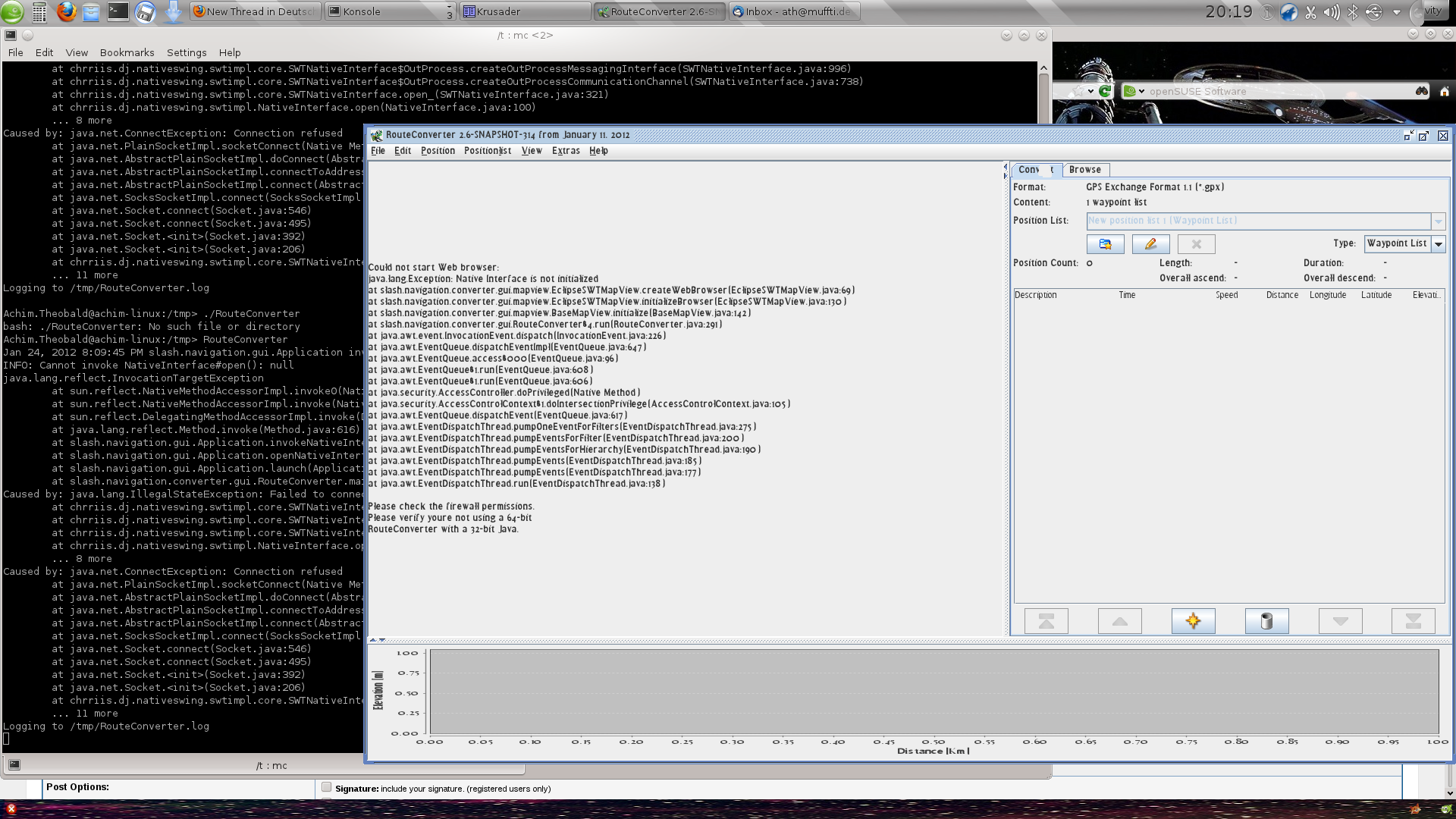Click the rename position list pencil icon

point(1150,244)
